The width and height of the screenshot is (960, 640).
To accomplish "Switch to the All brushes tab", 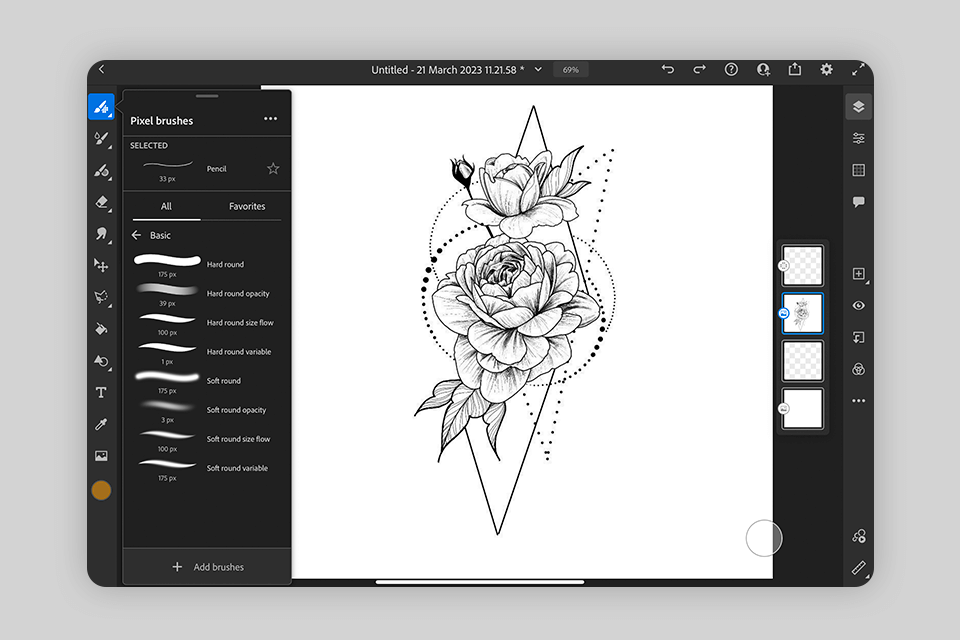I will click(166, 206).
